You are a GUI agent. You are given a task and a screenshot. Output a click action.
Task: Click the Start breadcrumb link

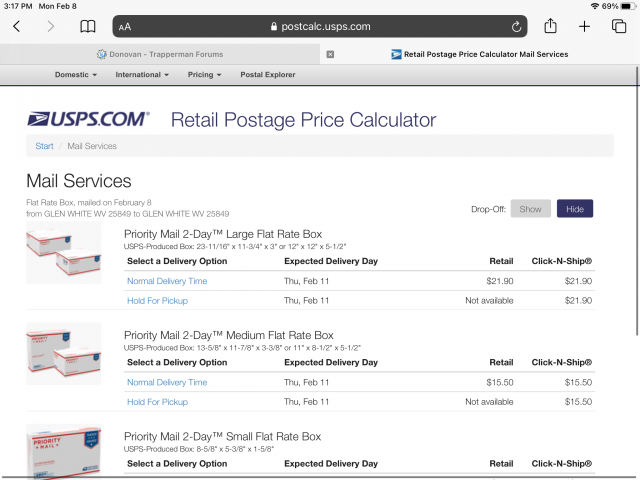coord(44,146)
